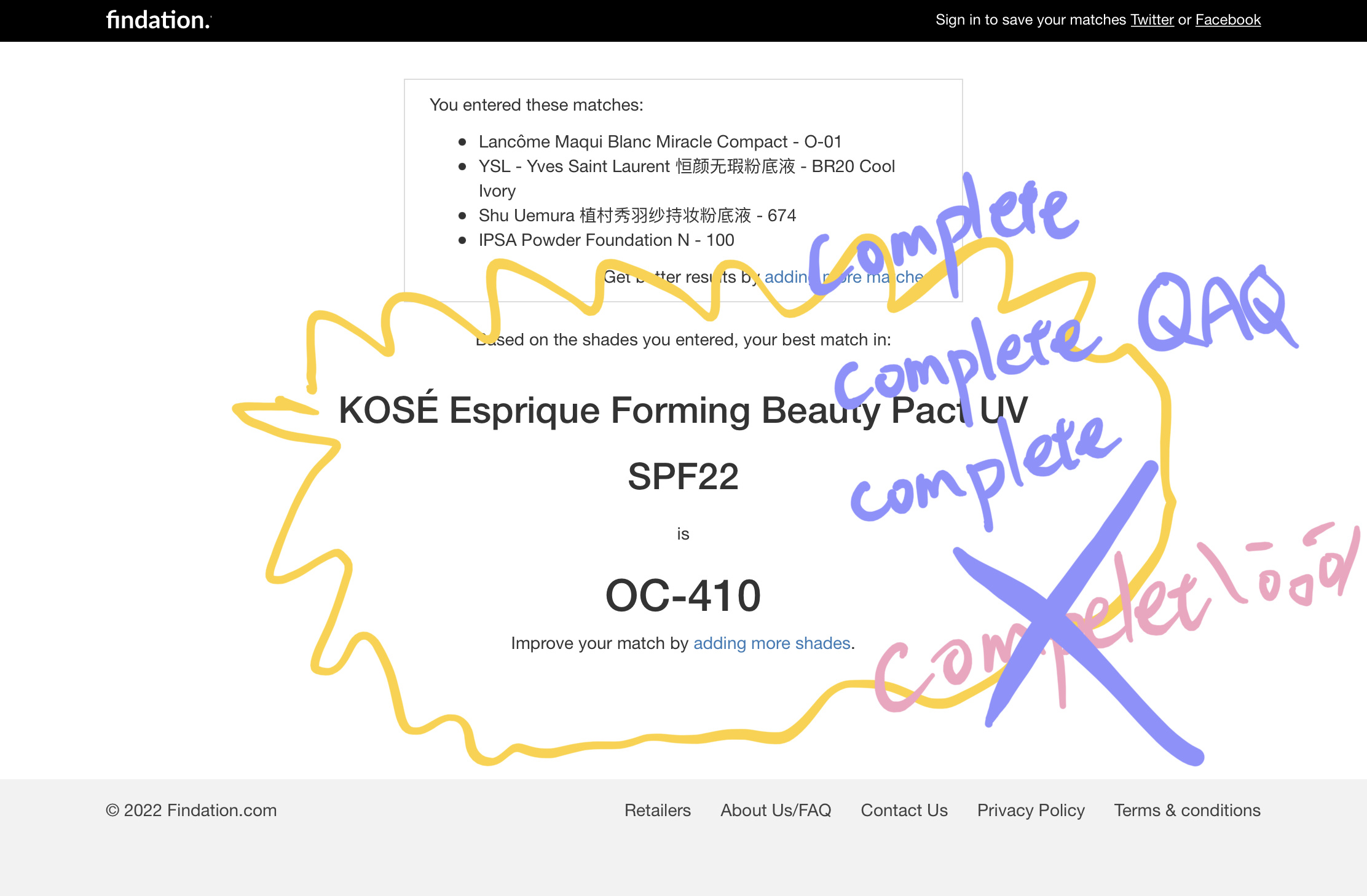Open the Terms & conditions footer link
Image resolution: width=1367 pixels, height=896 pixels.
tap(1187, 811)
